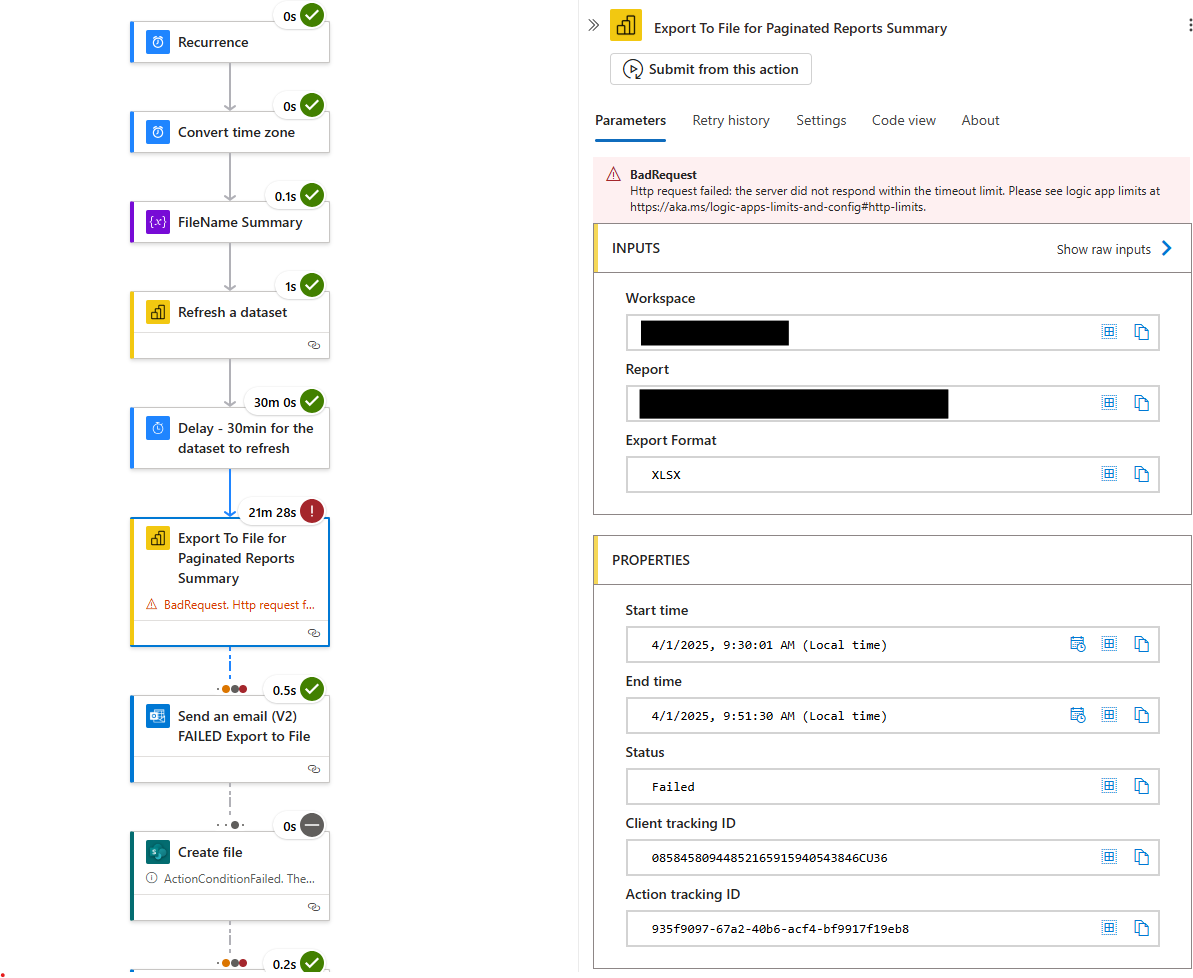Screen dimensions: 1193x978
Task: Open grid view icon for Report field
Action: pos(1109,402)
